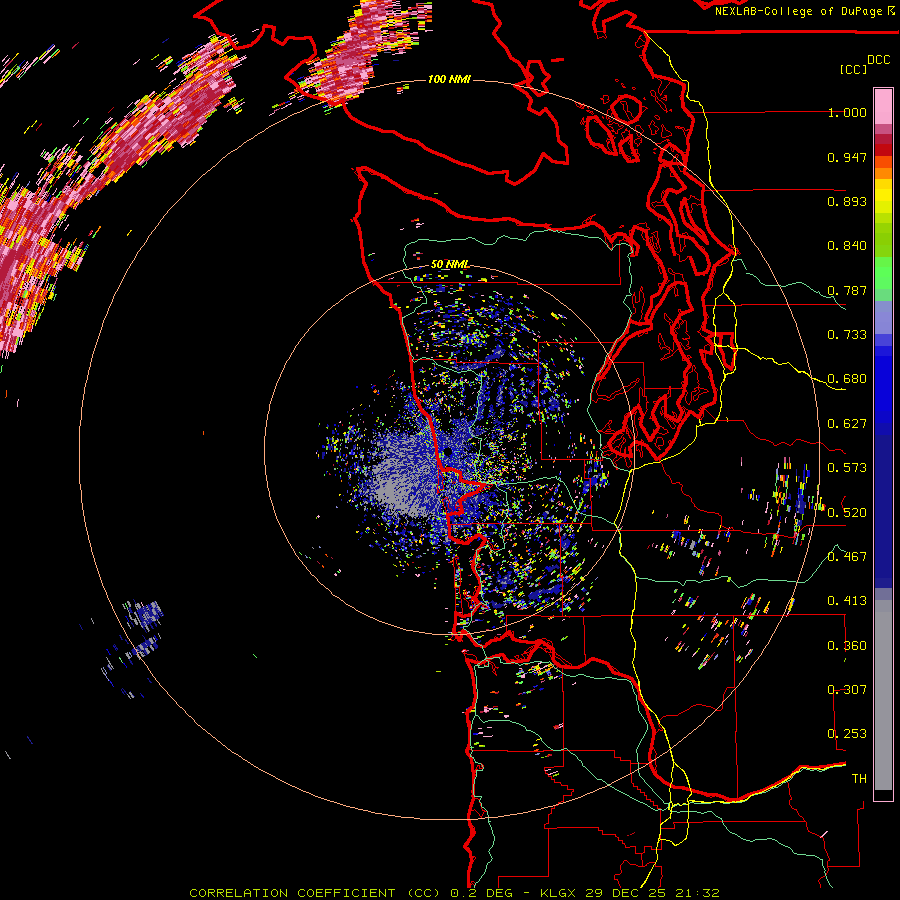This screenshot has height=900, width=900.
Task: Select the 0.680 scale value
Action: [847, 379]
